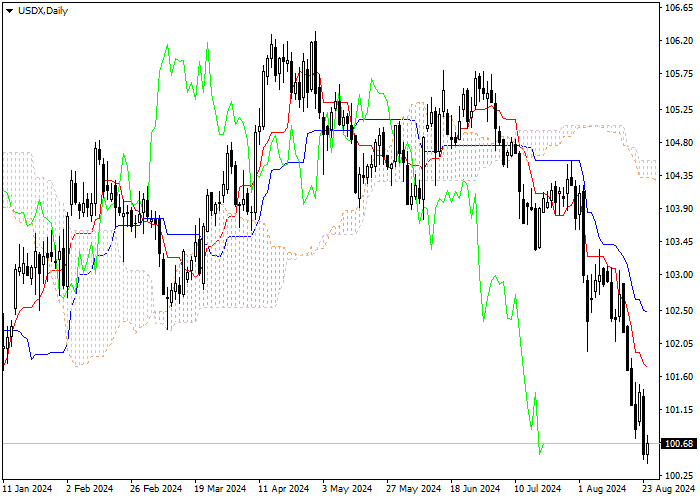The height and width of the screenshot is (500, 700).
Task: Click the 18 Jun 2024 date label
Action: pos(475,489)
